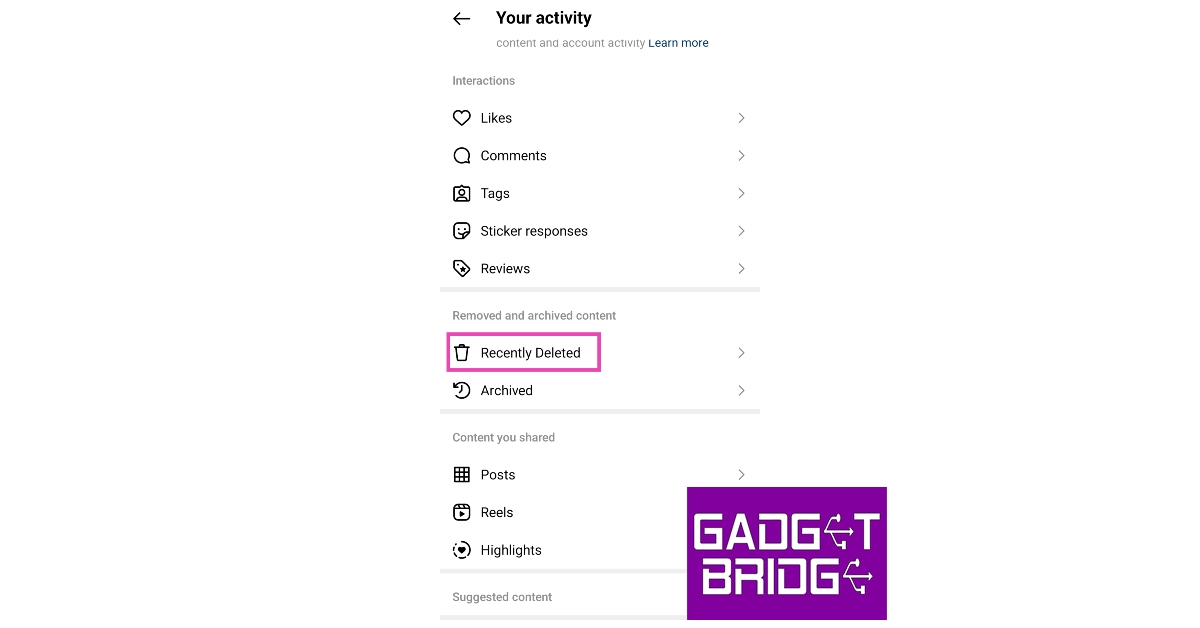The width and height of the screenshot is (1200, 628).
Task: Open the Highlights label
Action: pos(511,550)
